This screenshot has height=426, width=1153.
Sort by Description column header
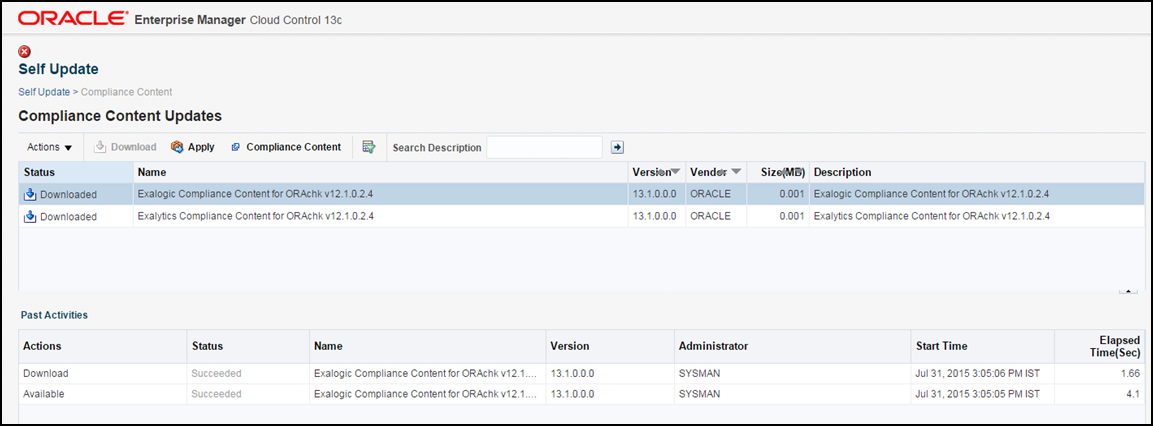click(x=843, y=172)
